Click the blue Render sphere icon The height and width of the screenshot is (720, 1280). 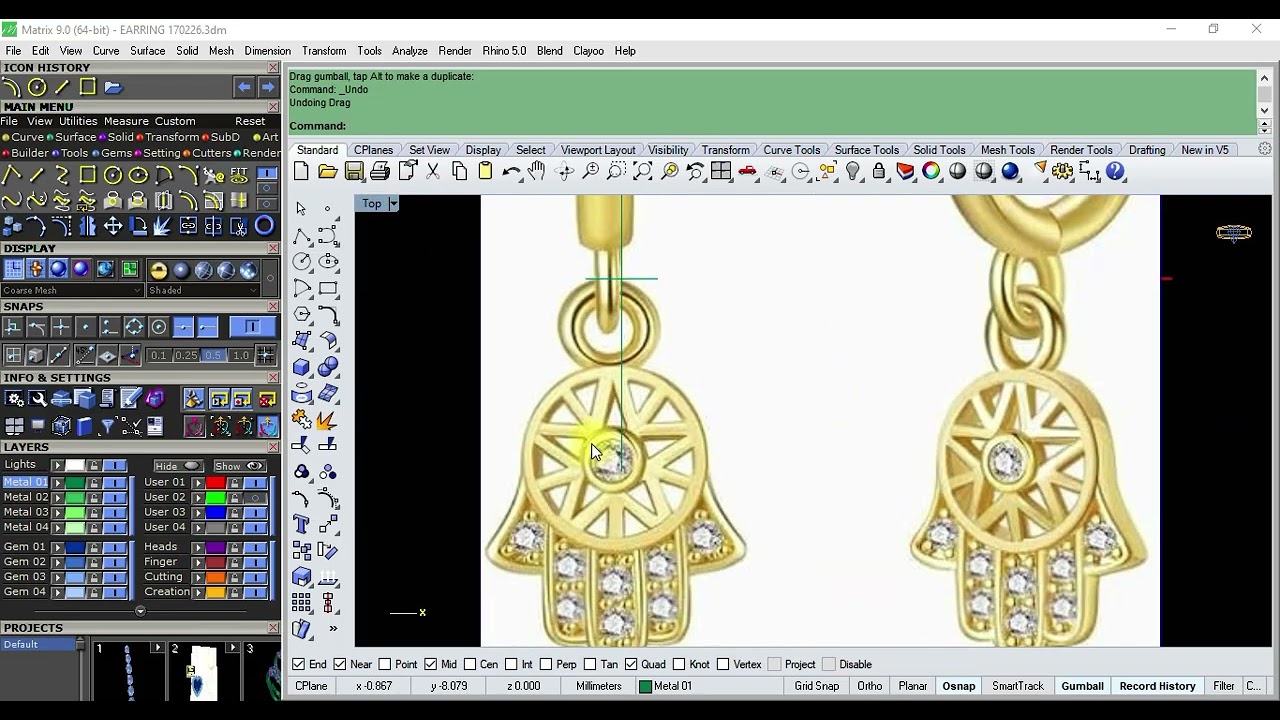1010,172
